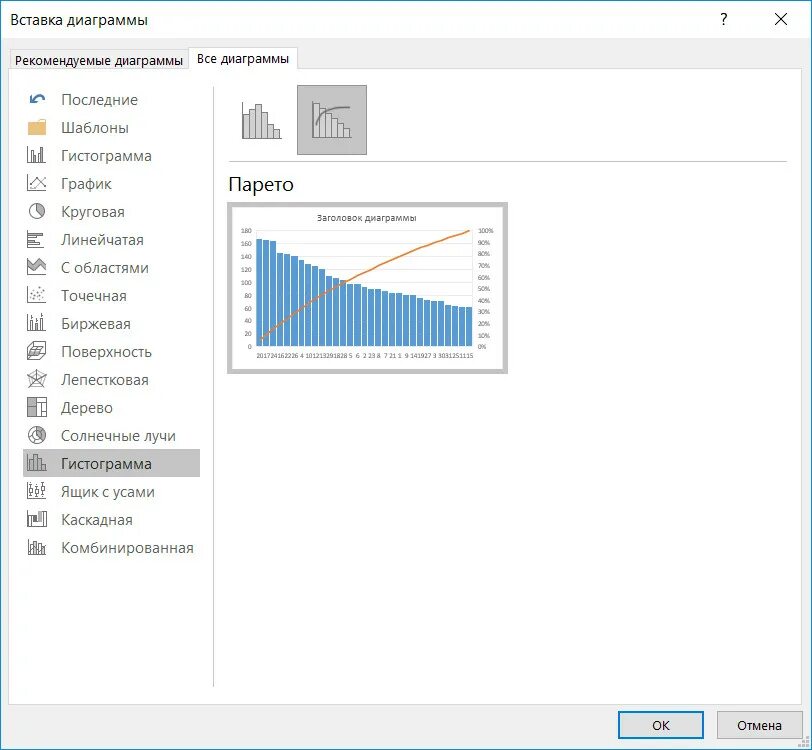Click the Поверхность text label
812x750 pixels.
pos(106,351)
